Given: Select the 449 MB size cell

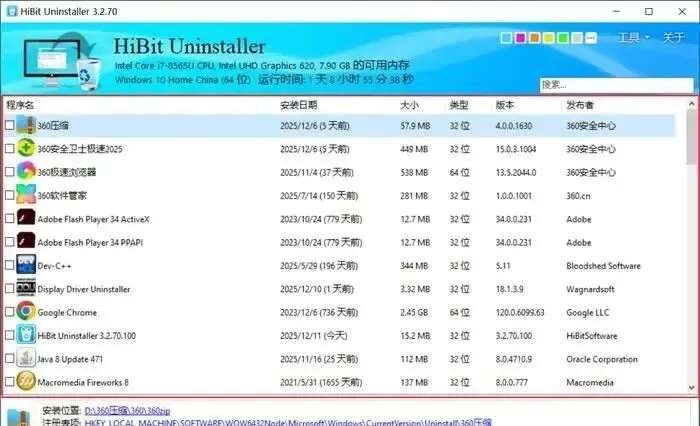Looking at the screenshot, I should 414,149.
